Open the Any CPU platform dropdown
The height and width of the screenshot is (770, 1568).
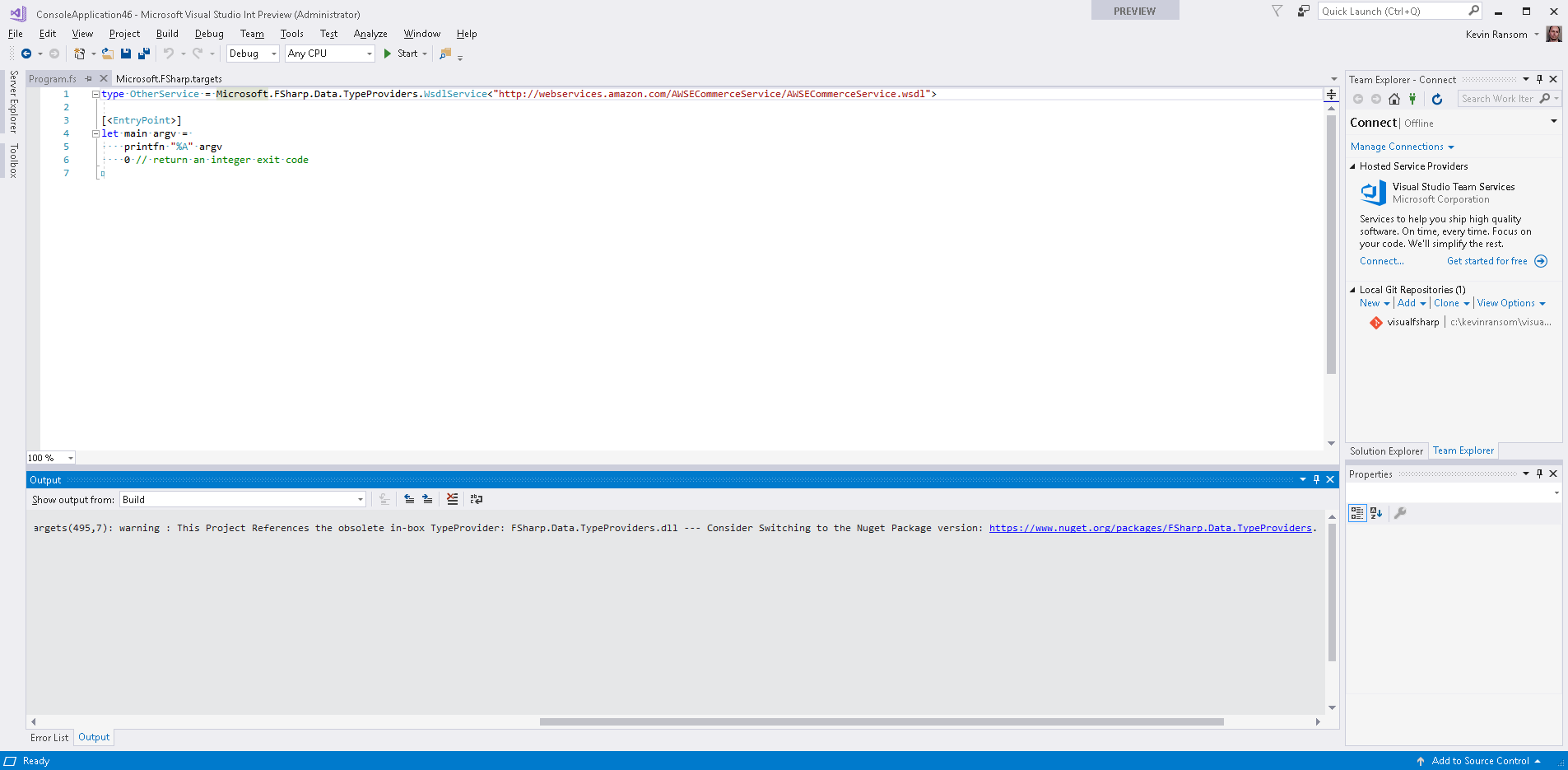369,54
